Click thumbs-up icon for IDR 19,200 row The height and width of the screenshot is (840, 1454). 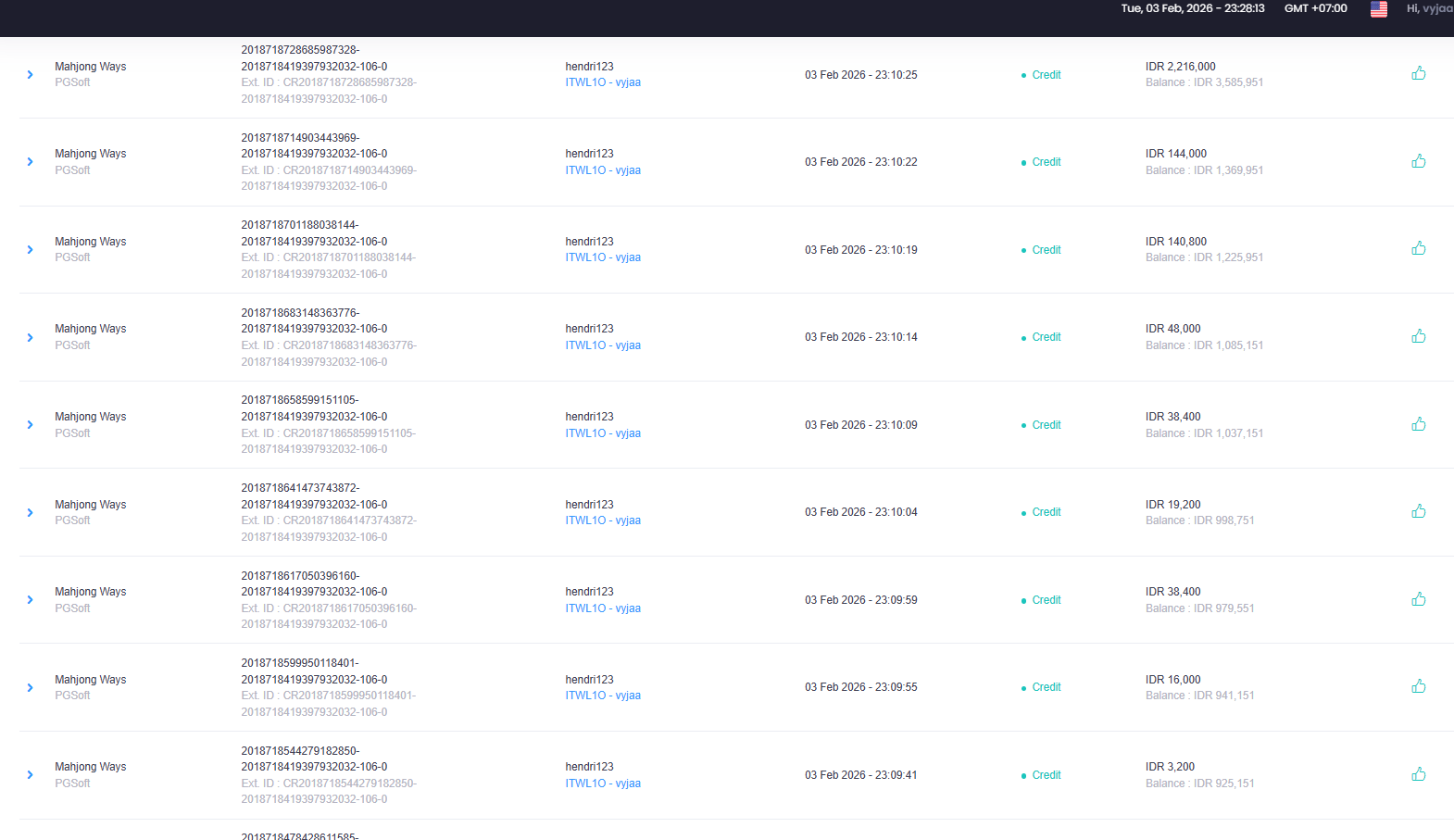1418,511
